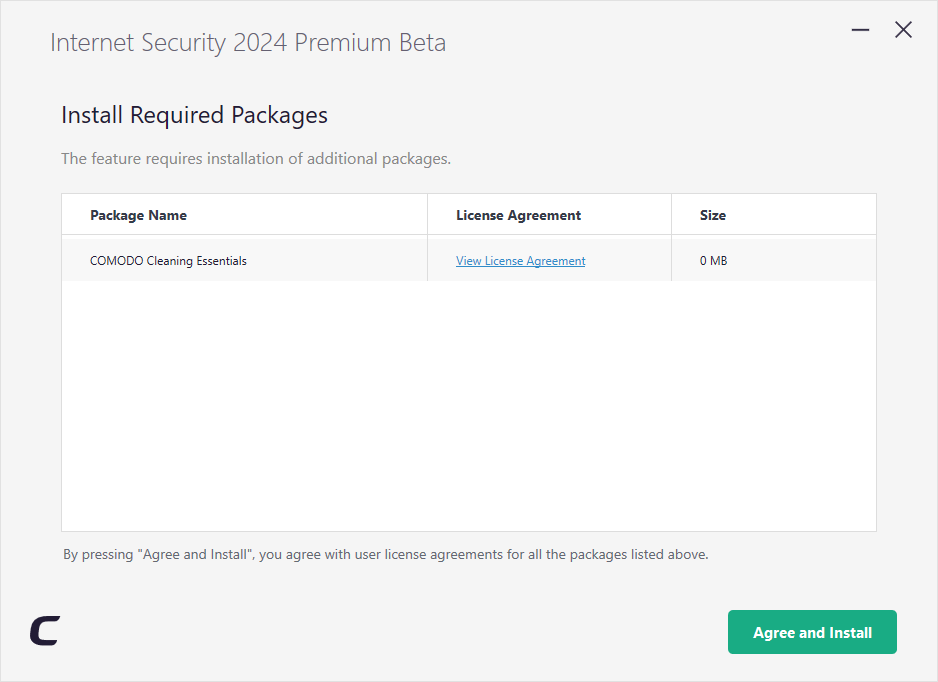
Task: Click the text about feature requiring additional packages
Action: coord(256,159)
